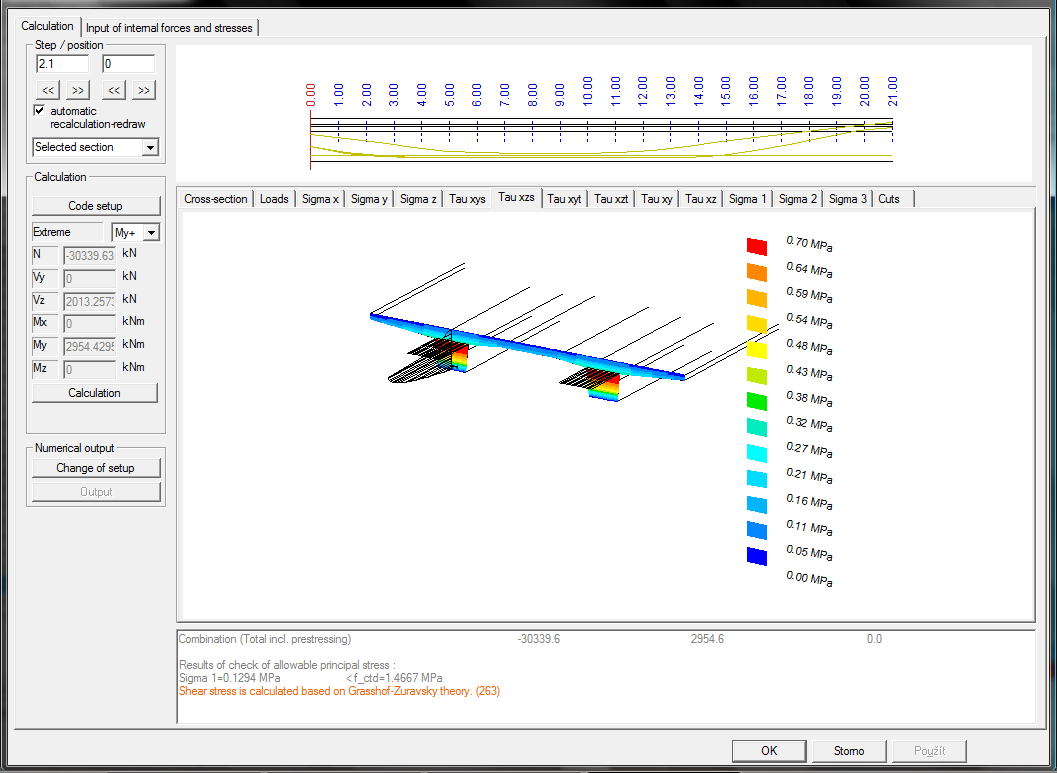Click the 0.00 MPa legend label
Viewport: 1057px width, 773px height.
click(x=809, y=579)
